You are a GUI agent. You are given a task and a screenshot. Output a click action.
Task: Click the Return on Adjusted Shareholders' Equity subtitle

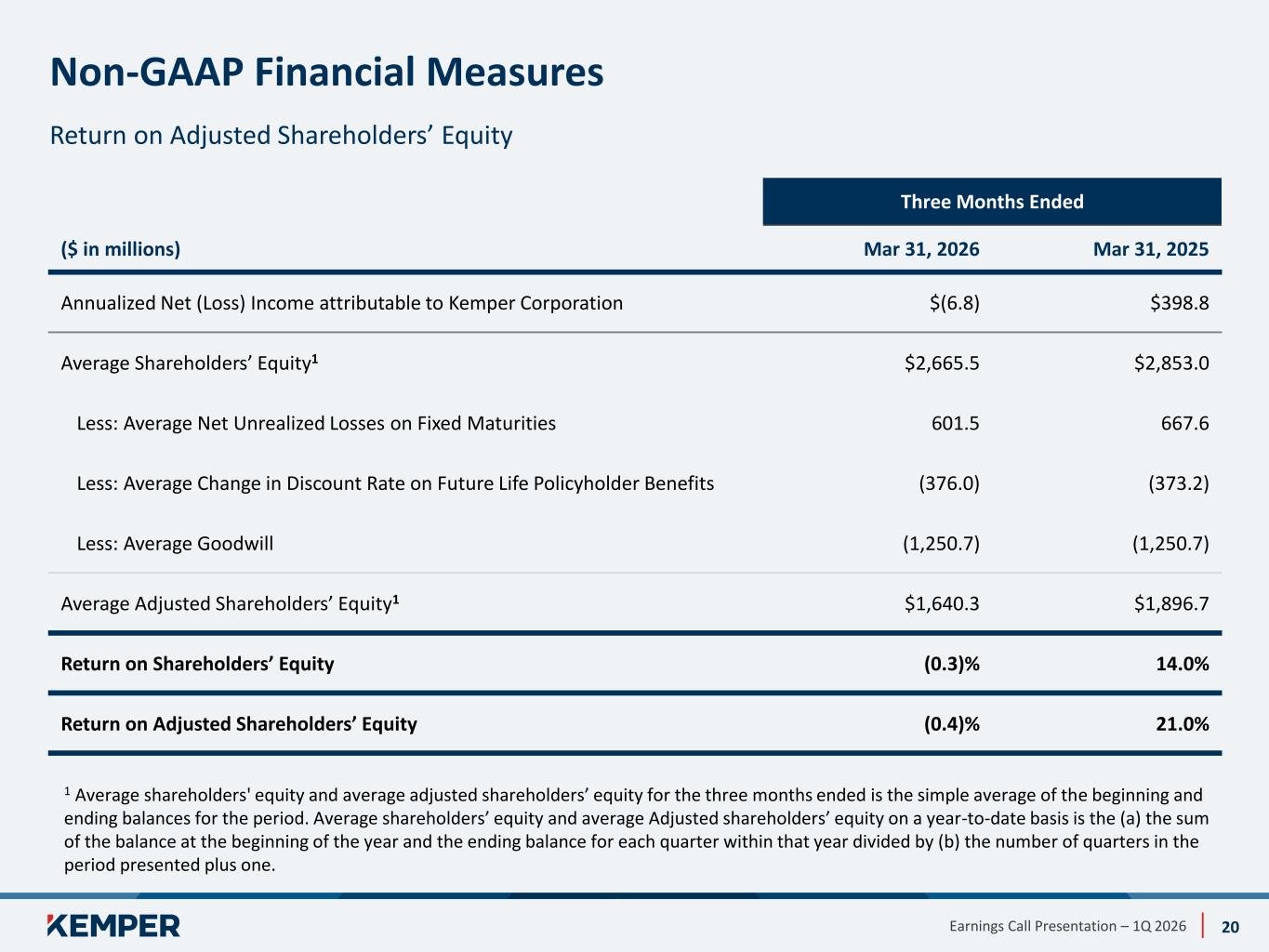coord(281,136)
